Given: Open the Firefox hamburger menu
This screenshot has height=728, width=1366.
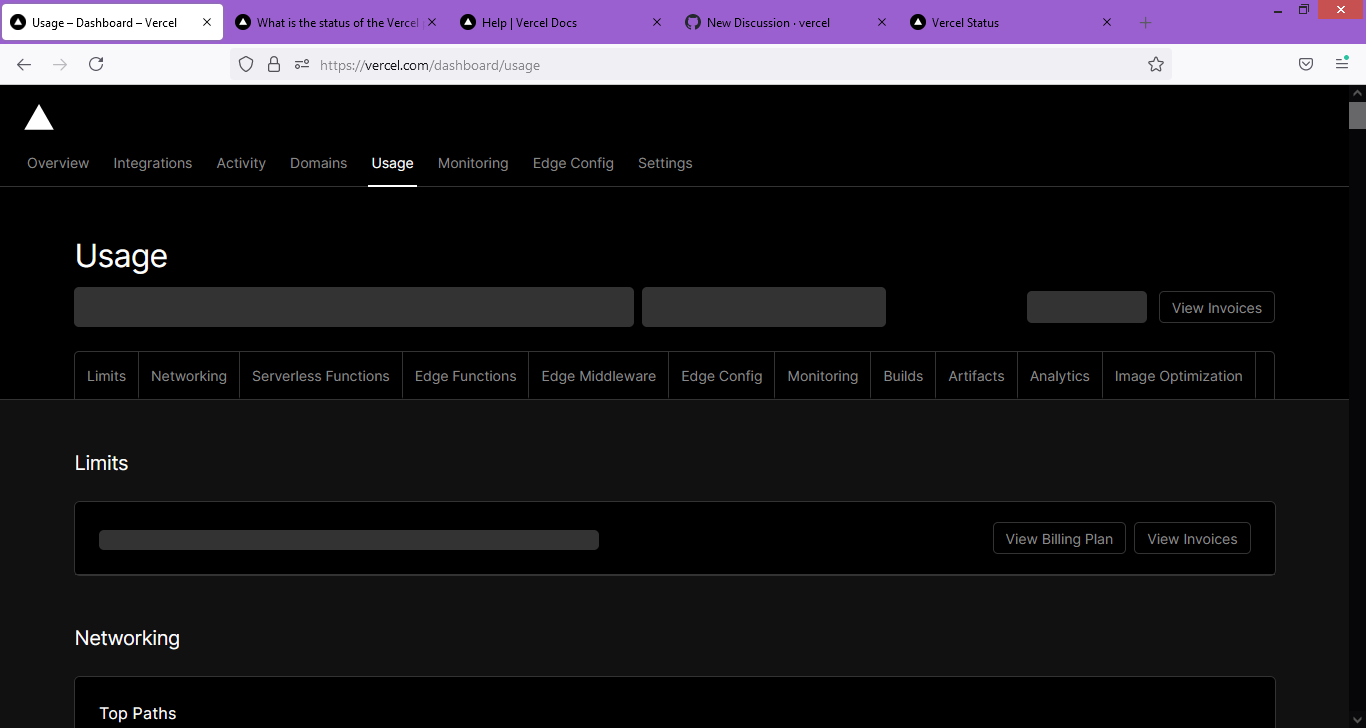Looking at the screenshot, I should 1342,64.
